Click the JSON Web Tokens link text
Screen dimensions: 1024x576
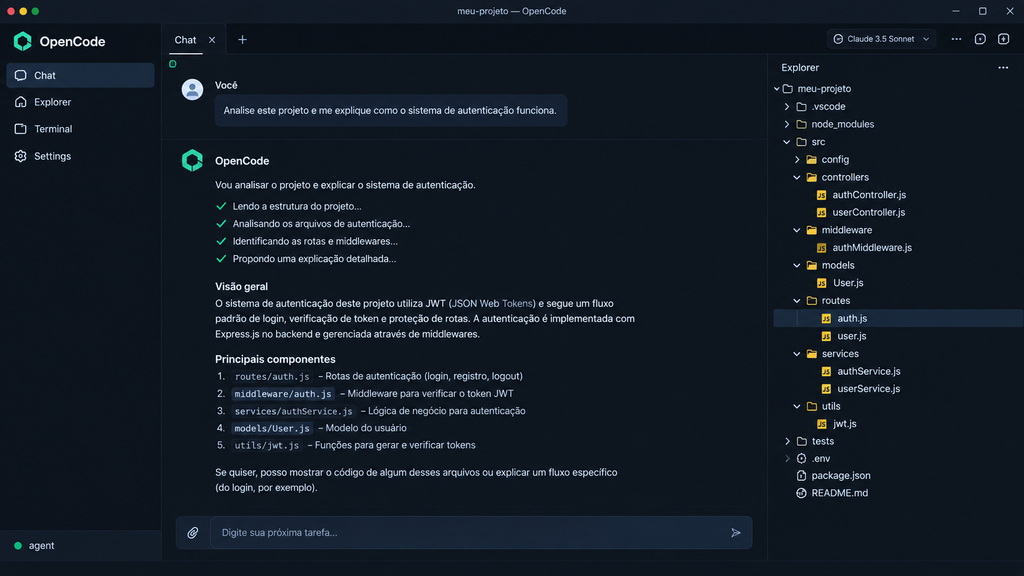point(492,304)
